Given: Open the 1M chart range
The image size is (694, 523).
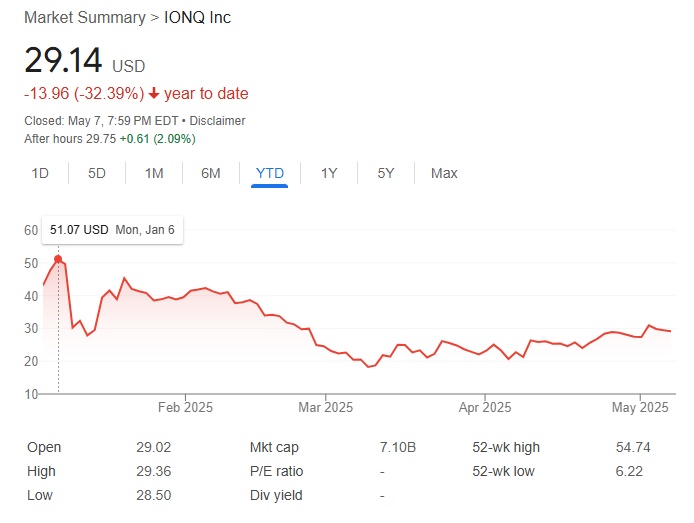Looking at the screenshot, I should pos(154,173).
